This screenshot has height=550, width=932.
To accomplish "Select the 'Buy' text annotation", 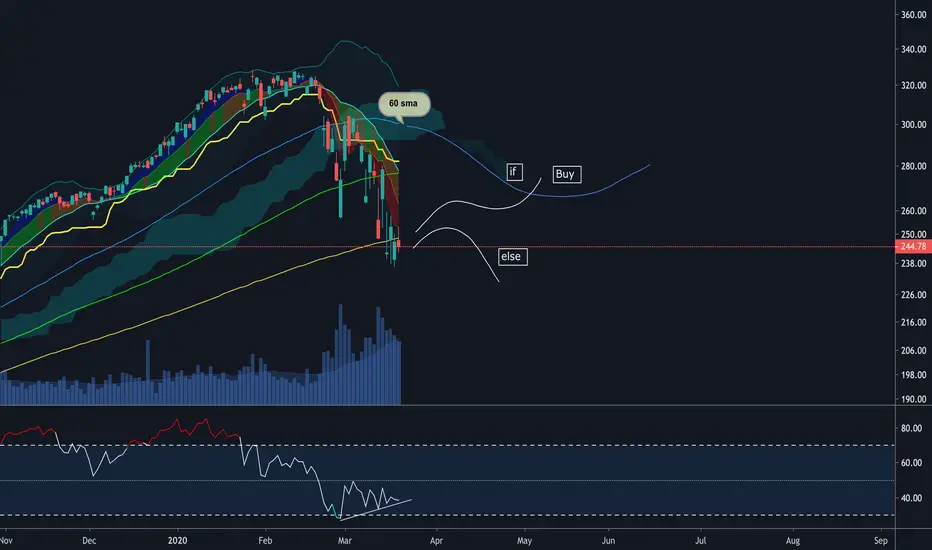I will (x=566, y=174).
